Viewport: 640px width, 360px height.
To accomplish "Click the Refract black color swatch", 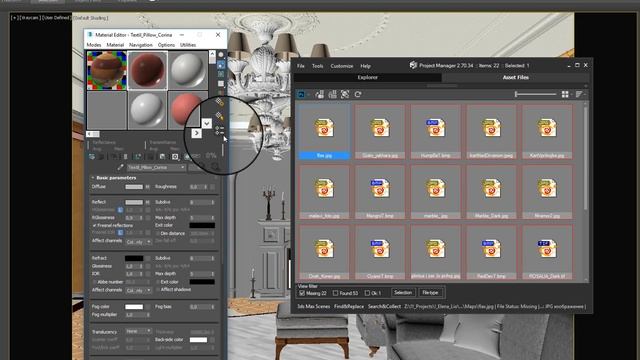I will (134, 258).
